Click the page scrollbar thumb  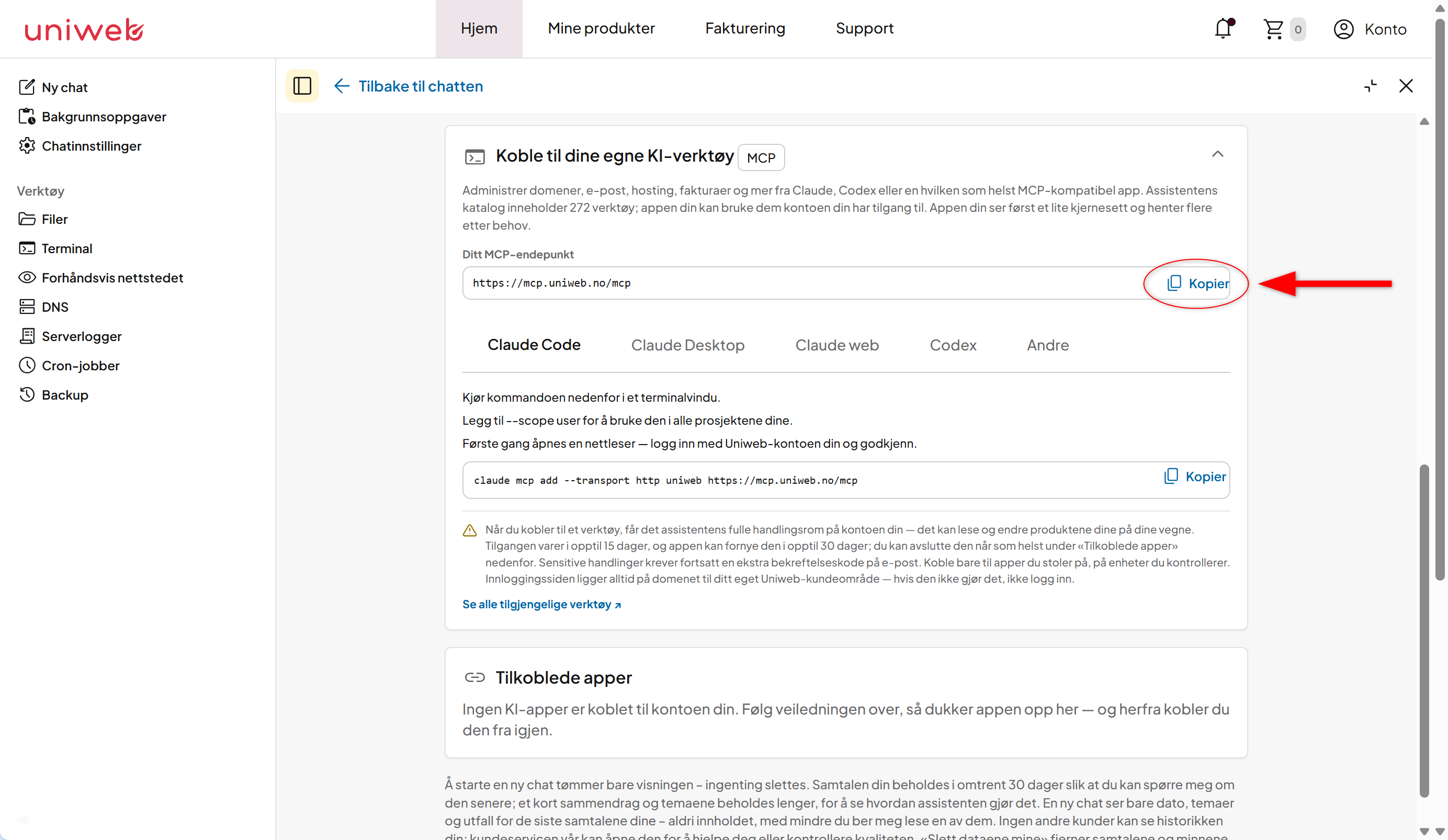coord(1440,299)
